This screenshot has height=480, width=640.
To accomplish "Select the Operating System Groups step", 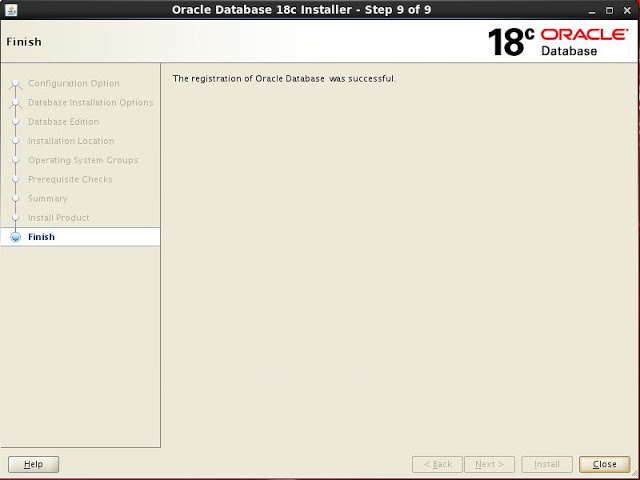I will pos(83,160).
